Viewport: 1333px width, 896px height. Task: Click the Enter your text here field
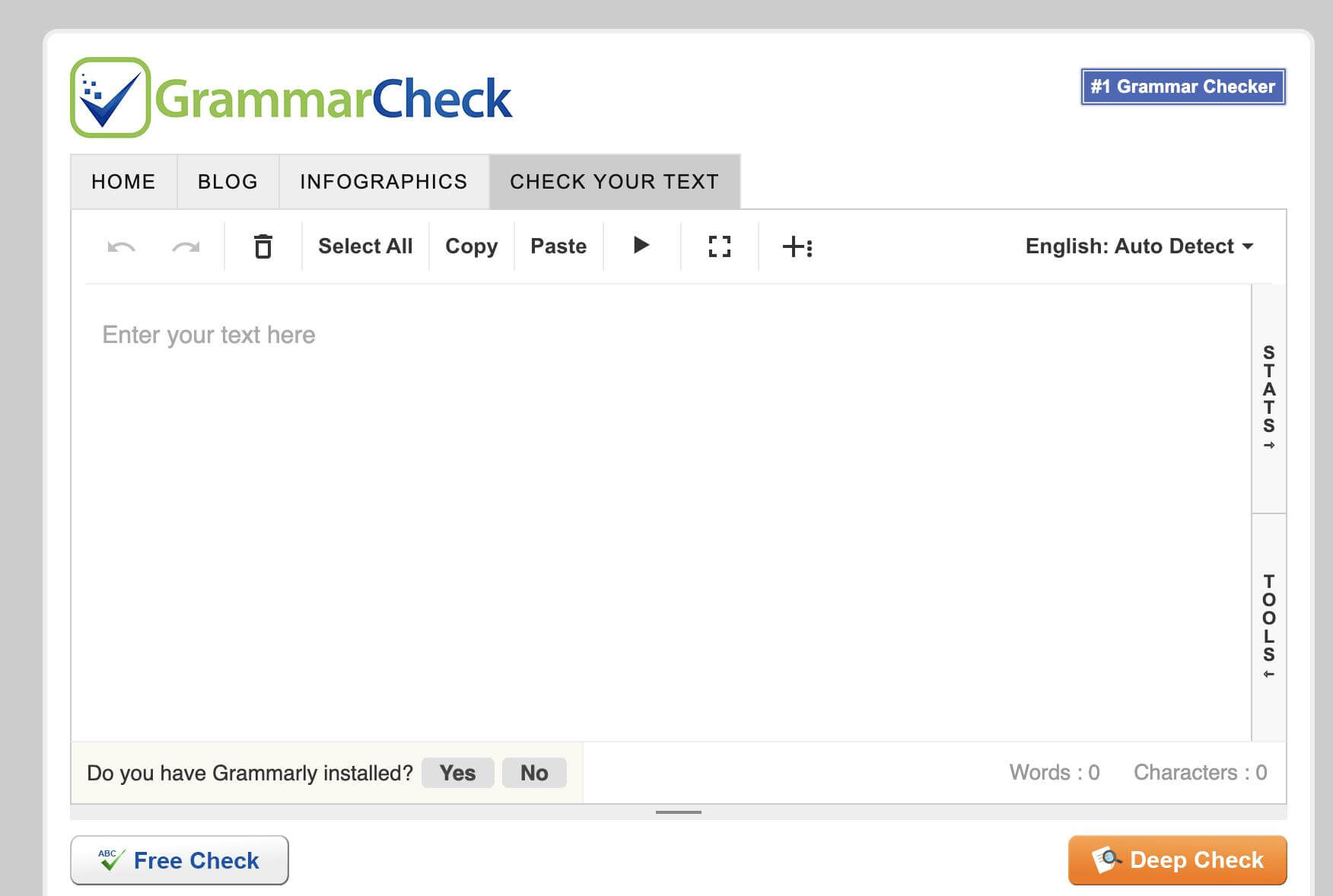662,513
